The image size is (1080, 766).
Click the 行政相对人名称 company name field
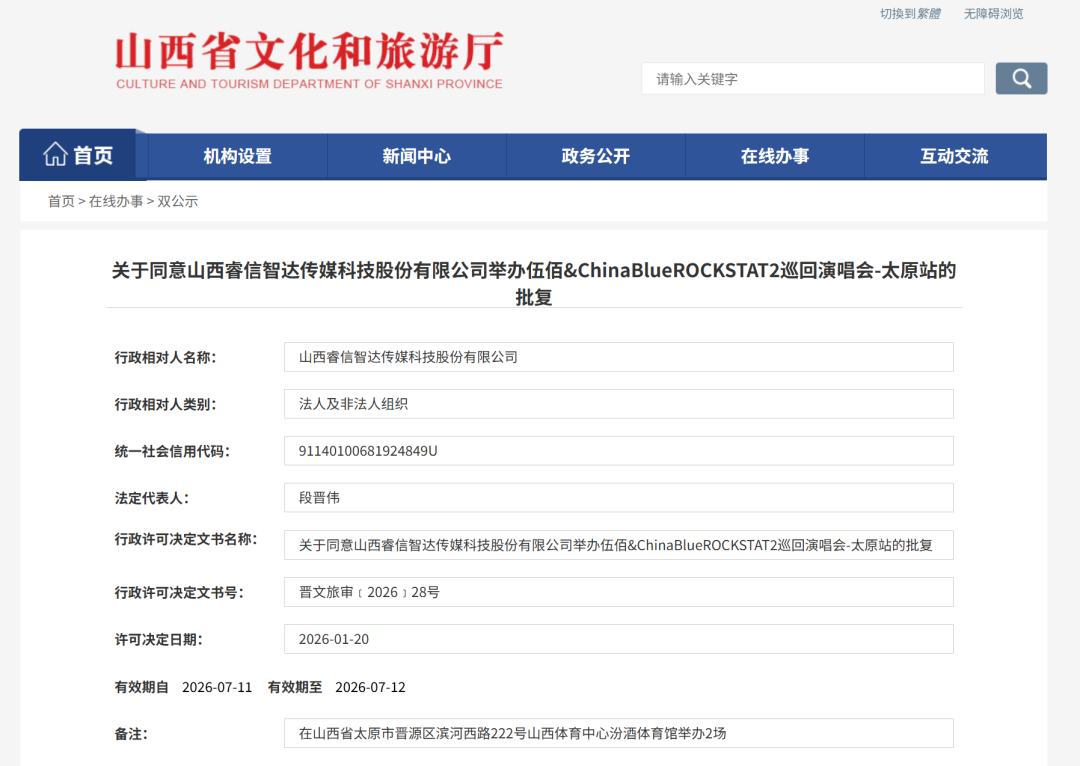618,357
